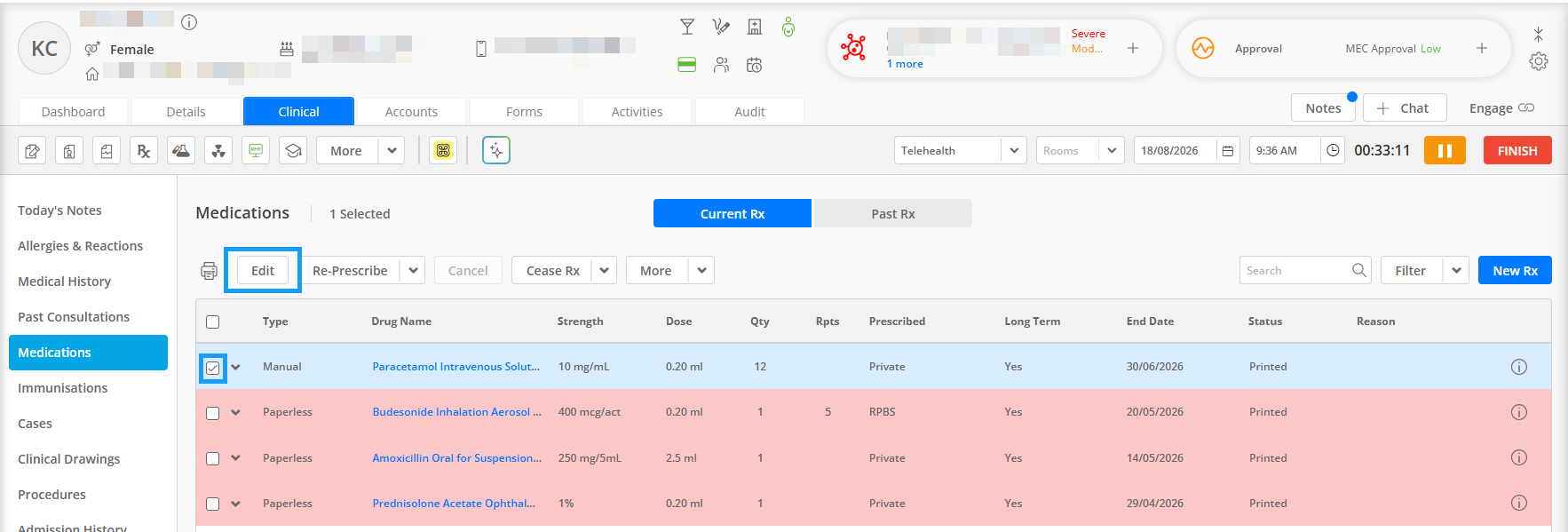1568x532 pixels.
Task: Click the green baby pregnancy icon
Action: (788, 27)
